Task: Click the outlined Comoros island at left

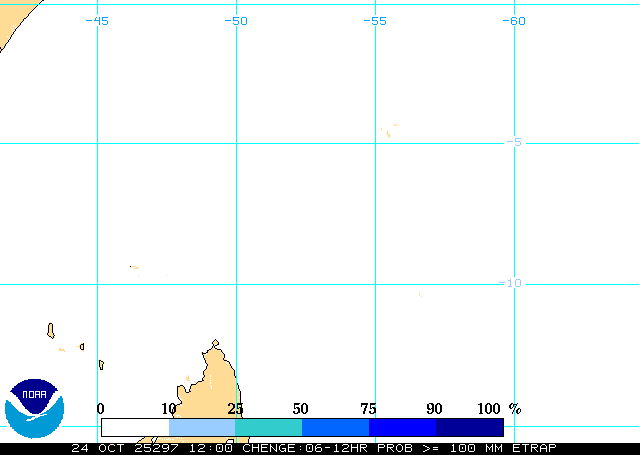Action: (x=50, y=330)
